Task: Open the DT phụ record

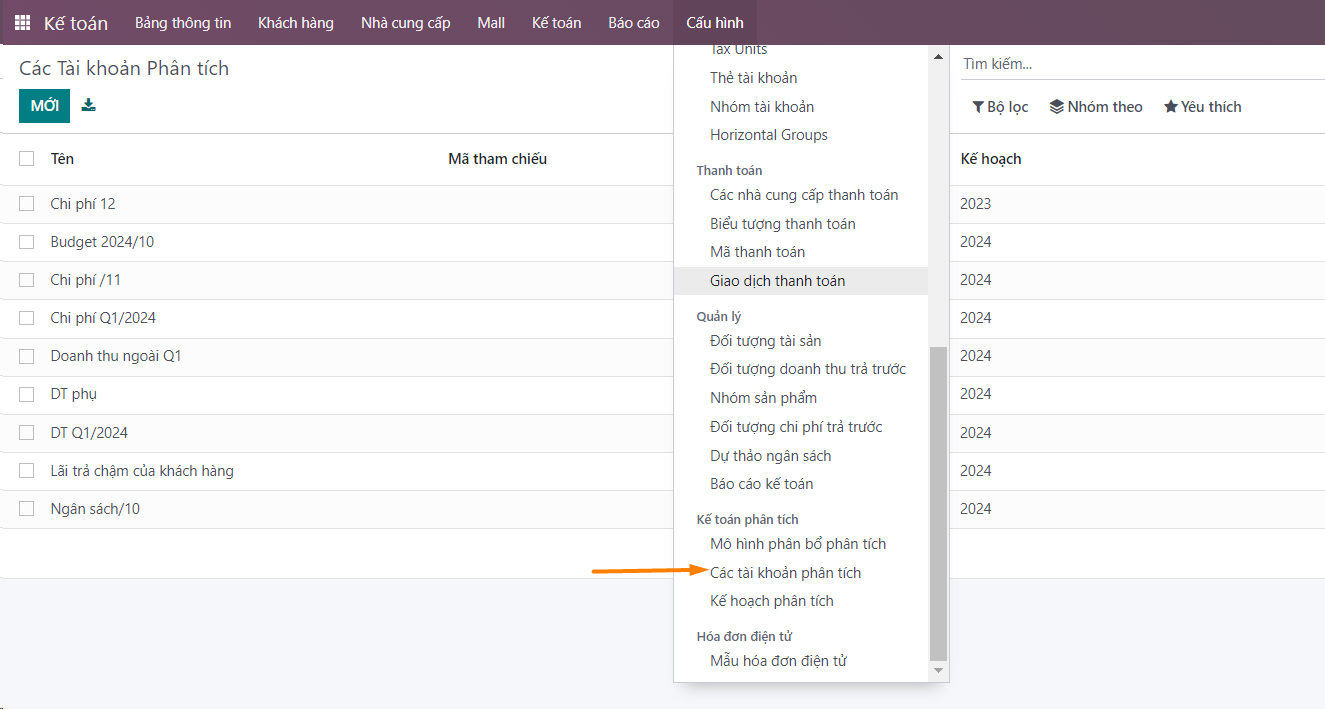Action: tap(74, 394)
